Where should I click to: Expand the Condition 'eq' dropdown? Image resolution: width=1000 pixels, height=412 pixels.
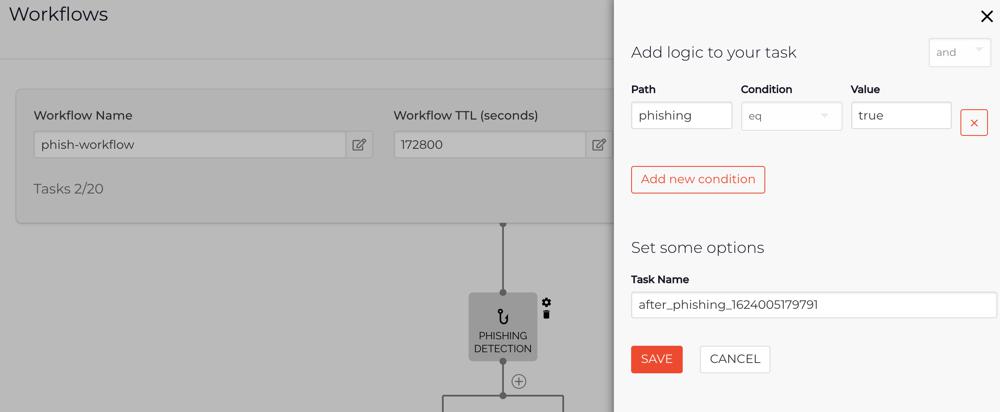coord(790,116)
